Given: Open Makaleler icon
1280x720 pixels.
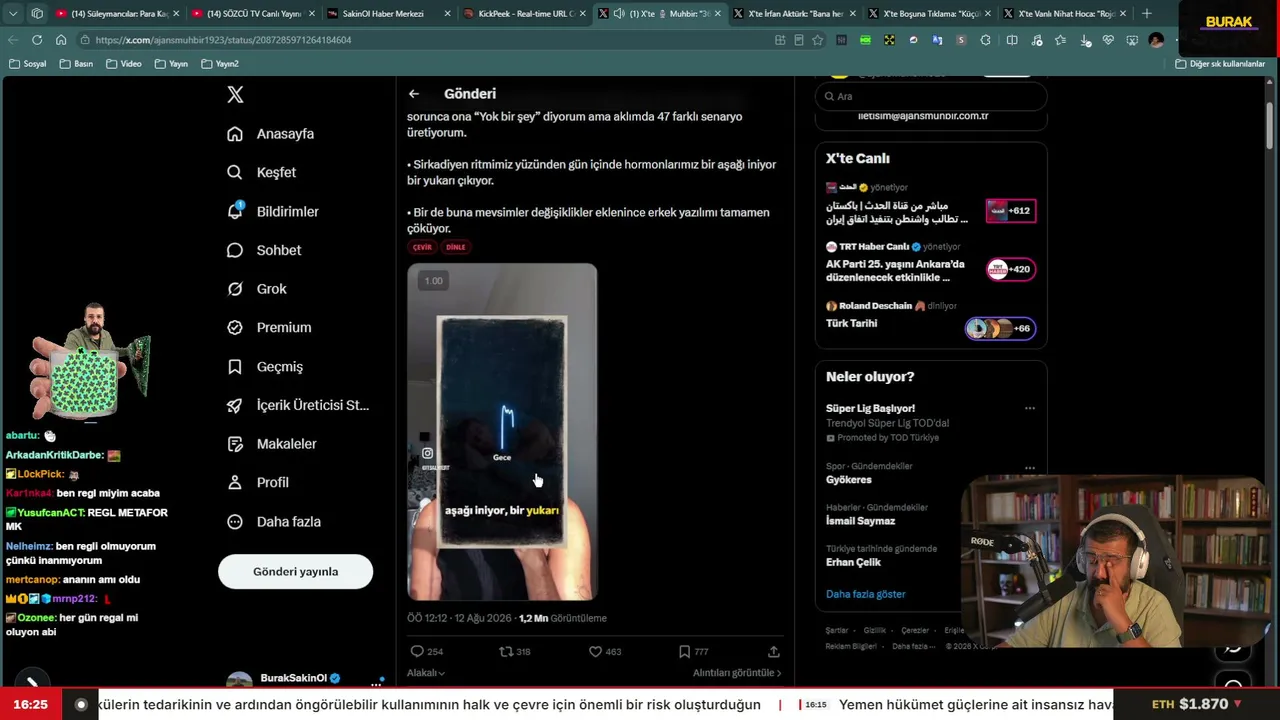Looking at the screenshot, I should tap(235, 444).
